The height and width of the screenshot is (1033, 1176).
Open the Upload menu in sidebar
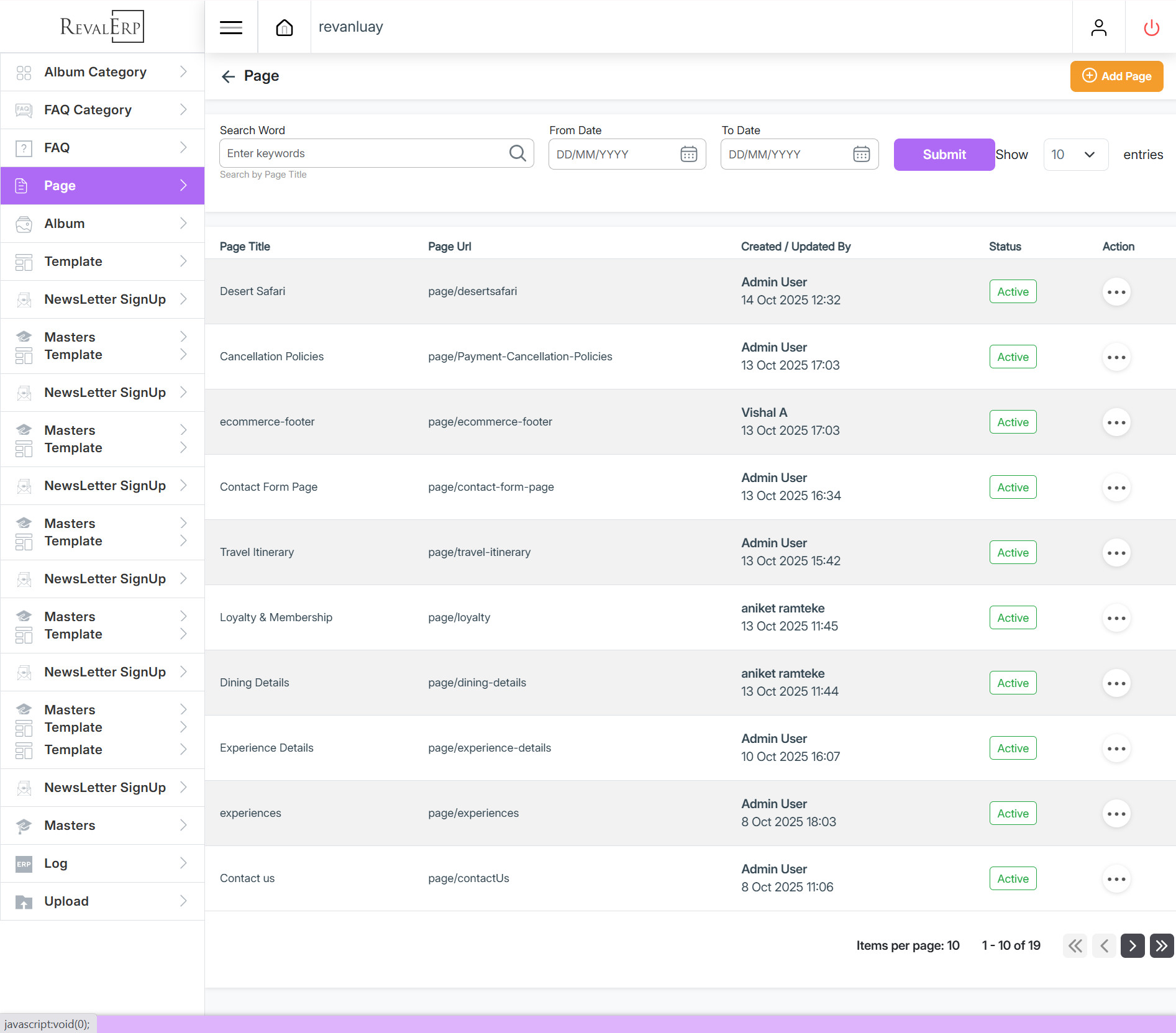coord(103,901)
